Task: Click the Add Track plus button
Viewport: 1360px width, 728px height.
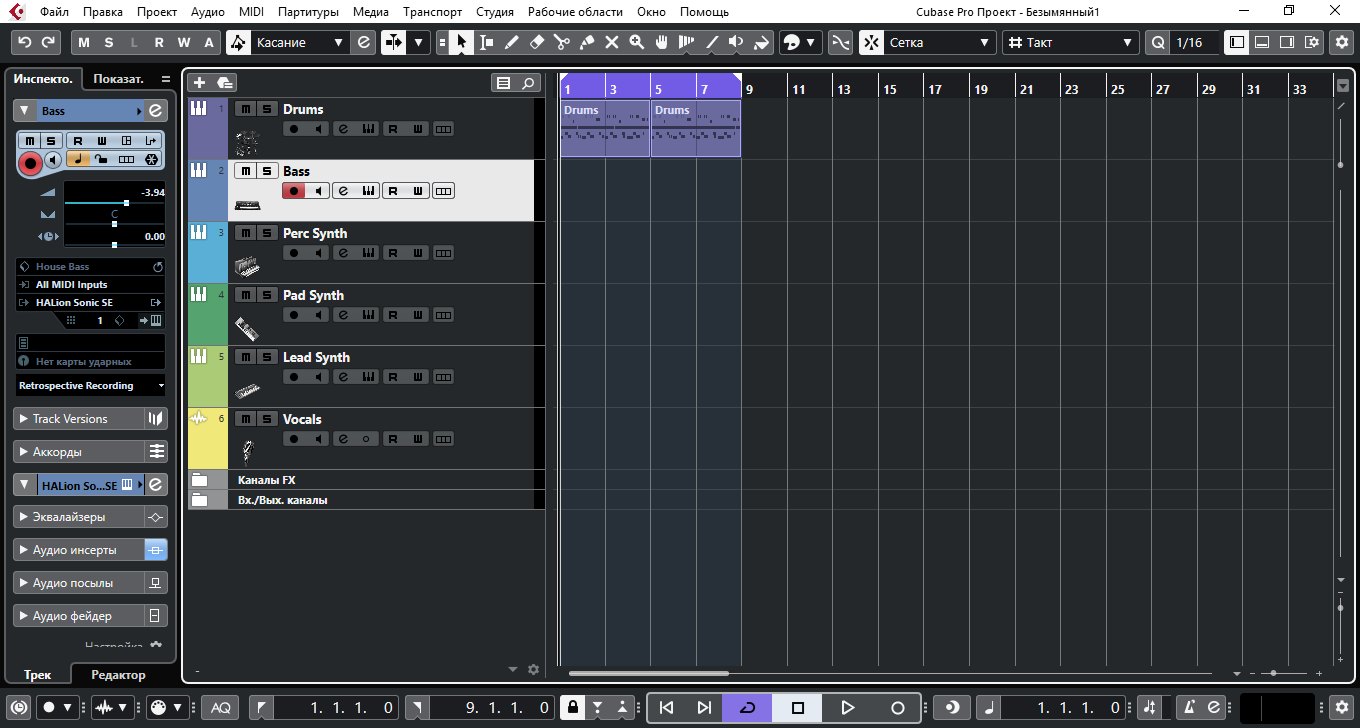Action: 199,83
